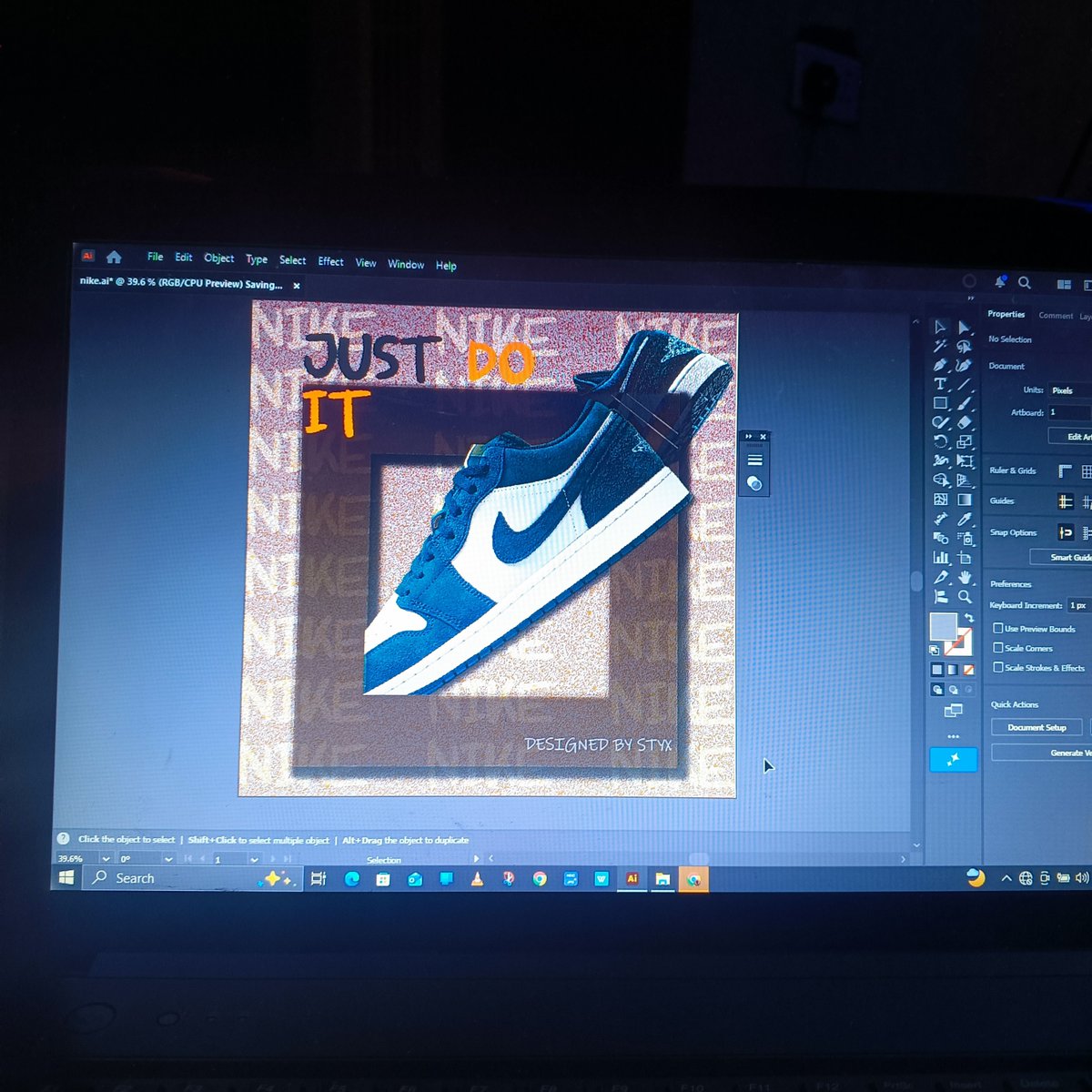Open the zoom level dropdown at 39.6%
Viewport: 1092px width, 1092px height.
pyautogui.click(x=106, y=858)
